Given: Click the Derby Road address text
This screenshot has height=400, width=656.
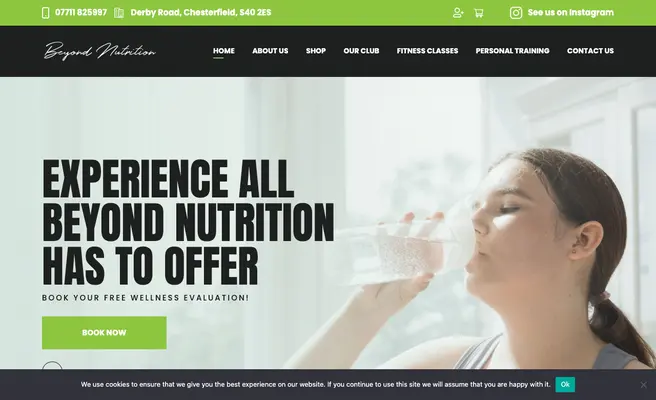Looking at the screenshot, I should pyautogui.click(x=201, y=13).
